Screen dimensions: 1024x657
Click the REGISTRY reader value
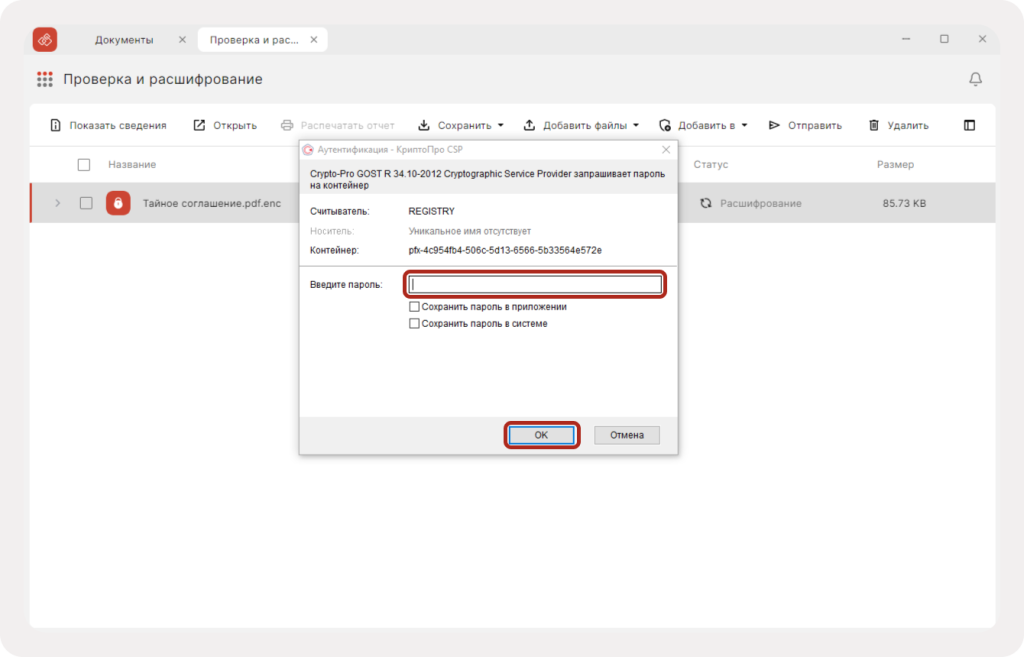pos(432,212)
